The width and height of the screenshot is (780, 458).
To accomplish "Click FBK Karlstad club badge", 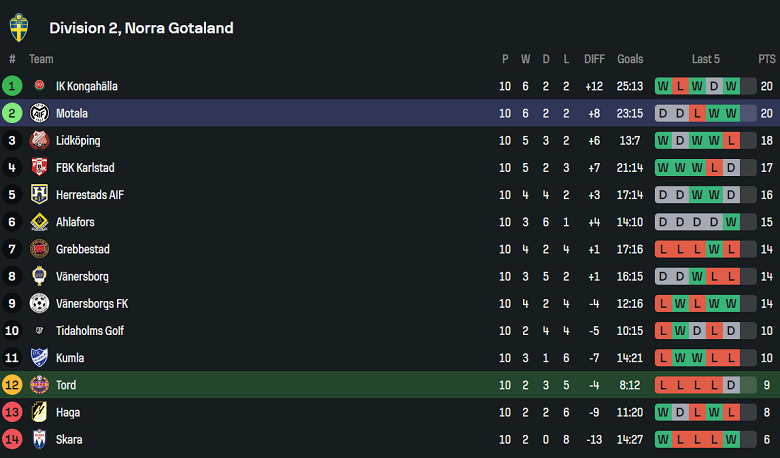I will [39, 168].
